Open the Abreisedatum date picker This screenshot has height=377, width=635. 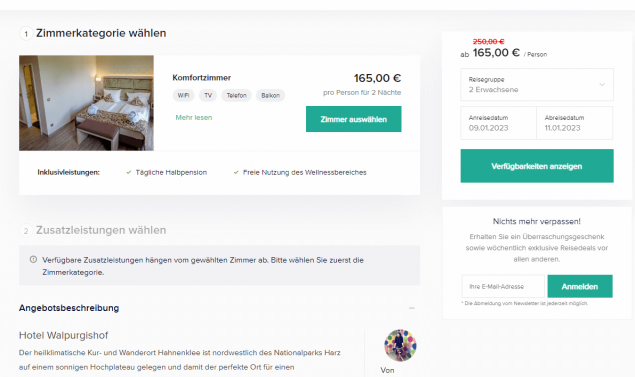click(575, 123)
